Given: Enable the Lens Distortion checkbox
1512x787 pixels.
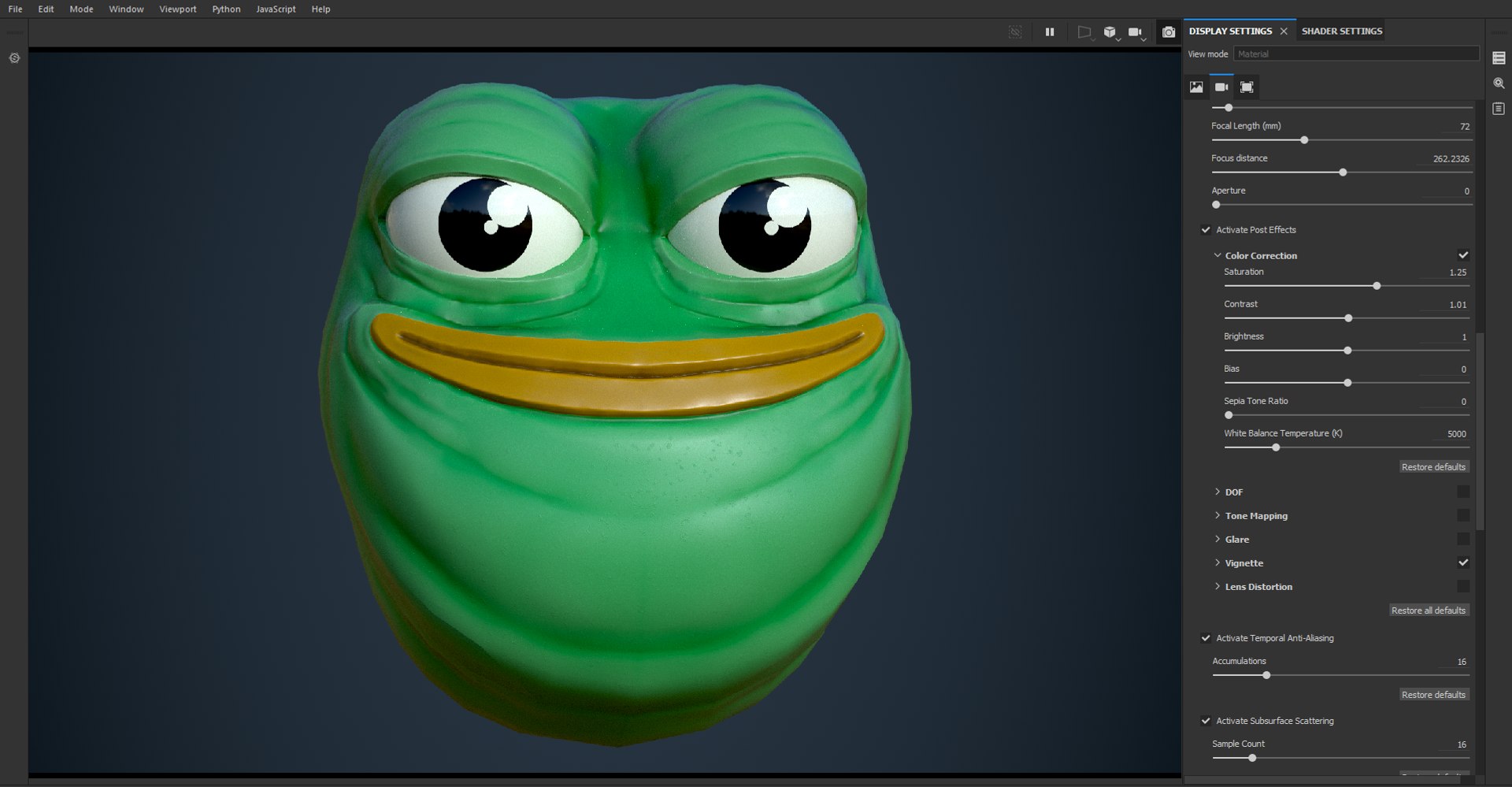Looking at the screenshot, I should pos(1463,586).
